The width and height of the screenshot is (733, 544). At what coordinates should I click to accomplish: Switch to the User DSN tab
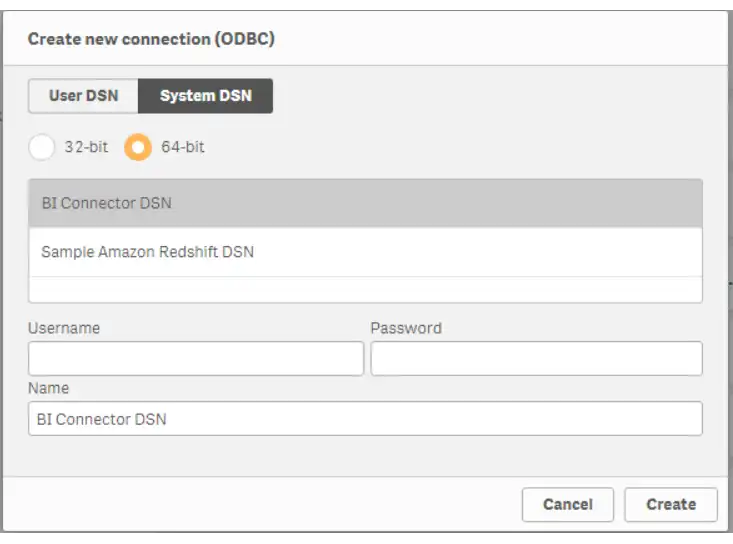click(83, 96)
